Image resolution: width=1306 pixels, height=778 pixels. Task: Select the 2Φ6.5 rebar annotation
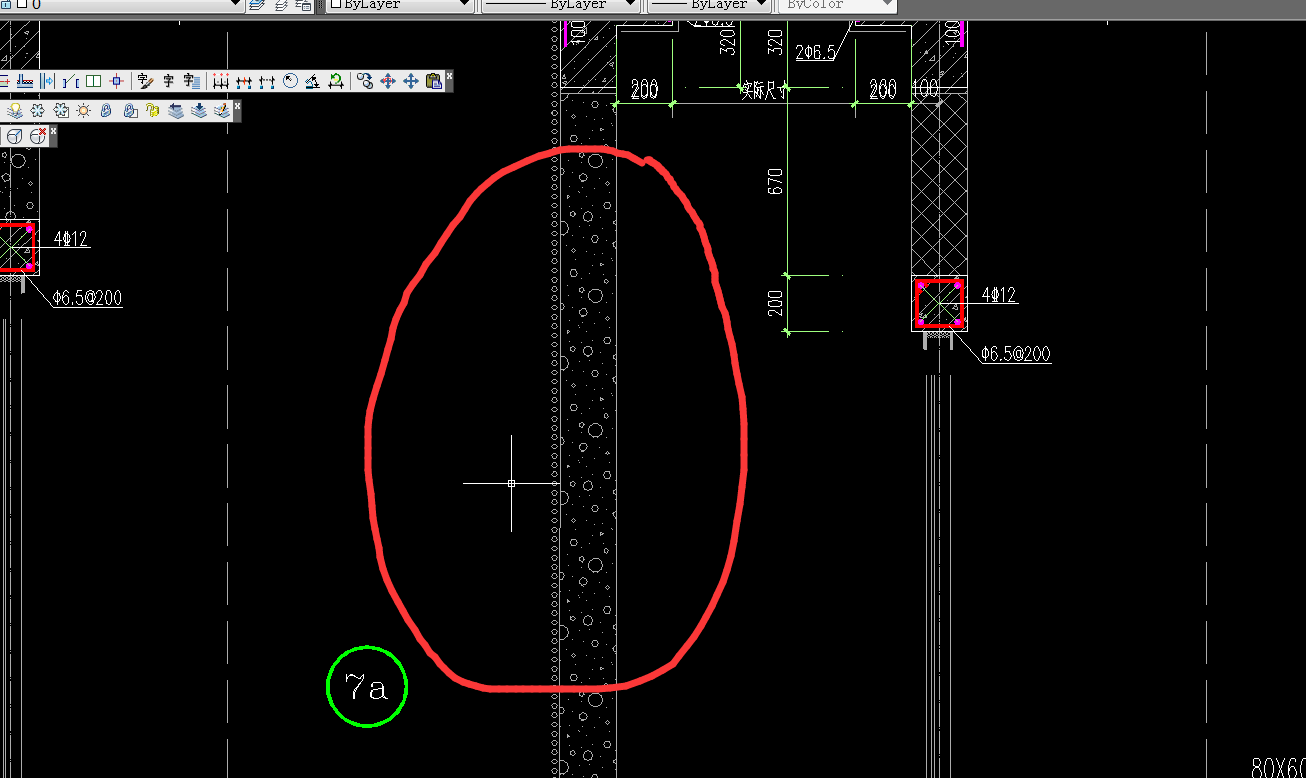tap(816, 53)
